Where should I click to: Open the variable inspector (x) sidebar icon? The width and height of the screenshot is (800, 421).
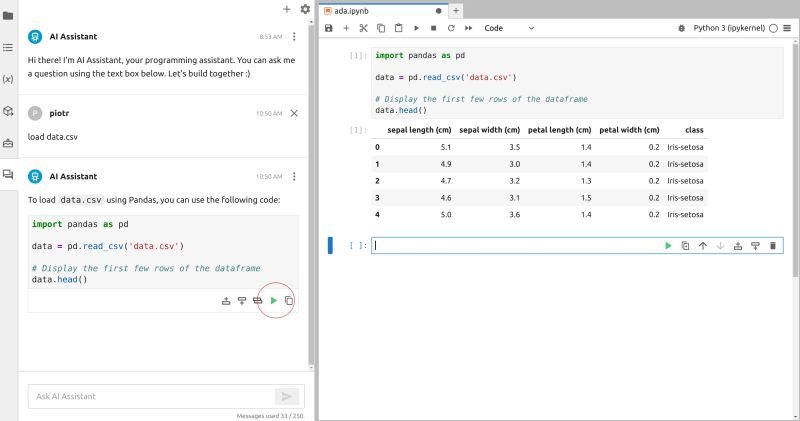tap(8, 79)
